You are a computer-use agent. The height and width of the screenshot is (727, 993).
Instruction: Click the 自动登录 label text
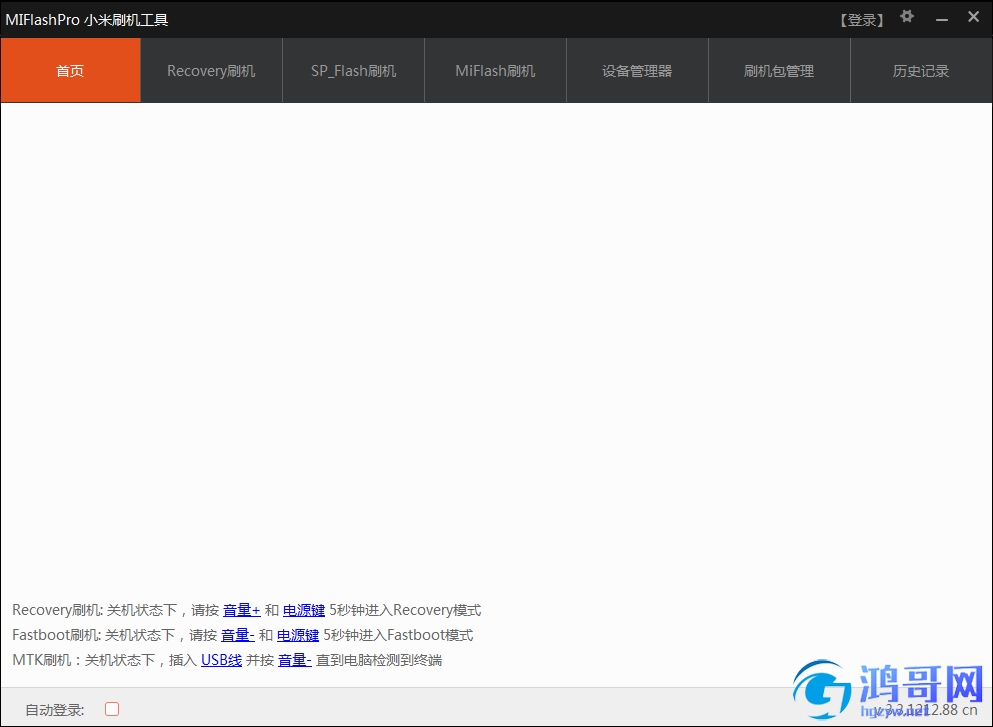point(54,710)
